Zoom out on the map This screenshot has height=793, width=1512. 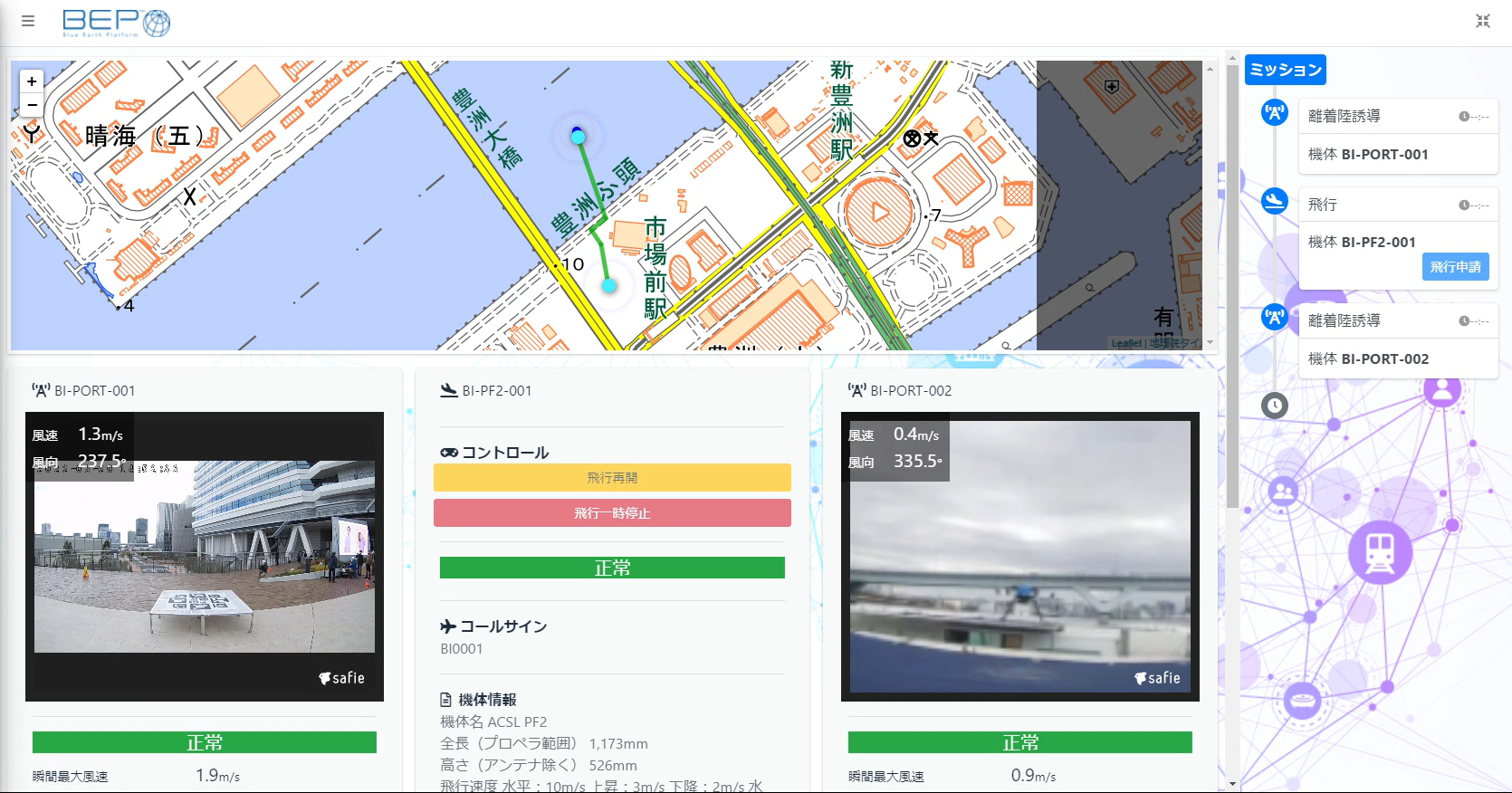coord(32,105)
